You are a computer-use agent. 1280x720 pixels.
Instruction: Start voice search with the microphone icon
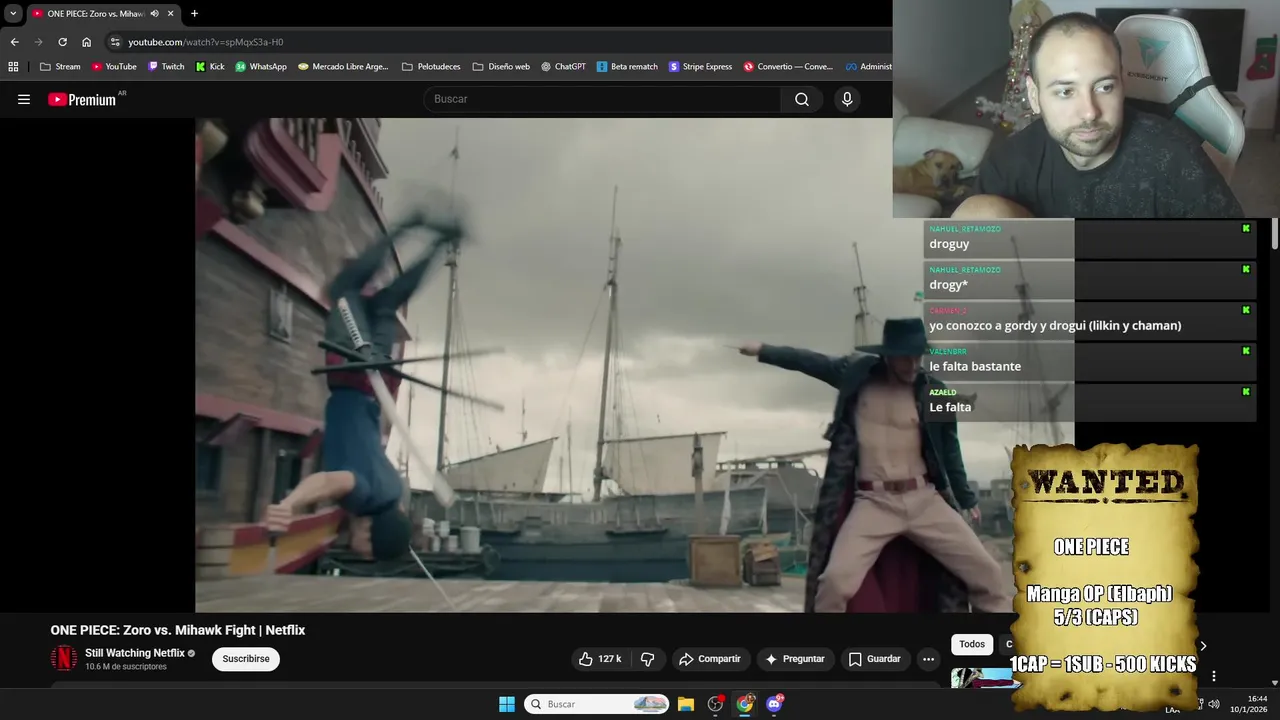click(847, 99)
